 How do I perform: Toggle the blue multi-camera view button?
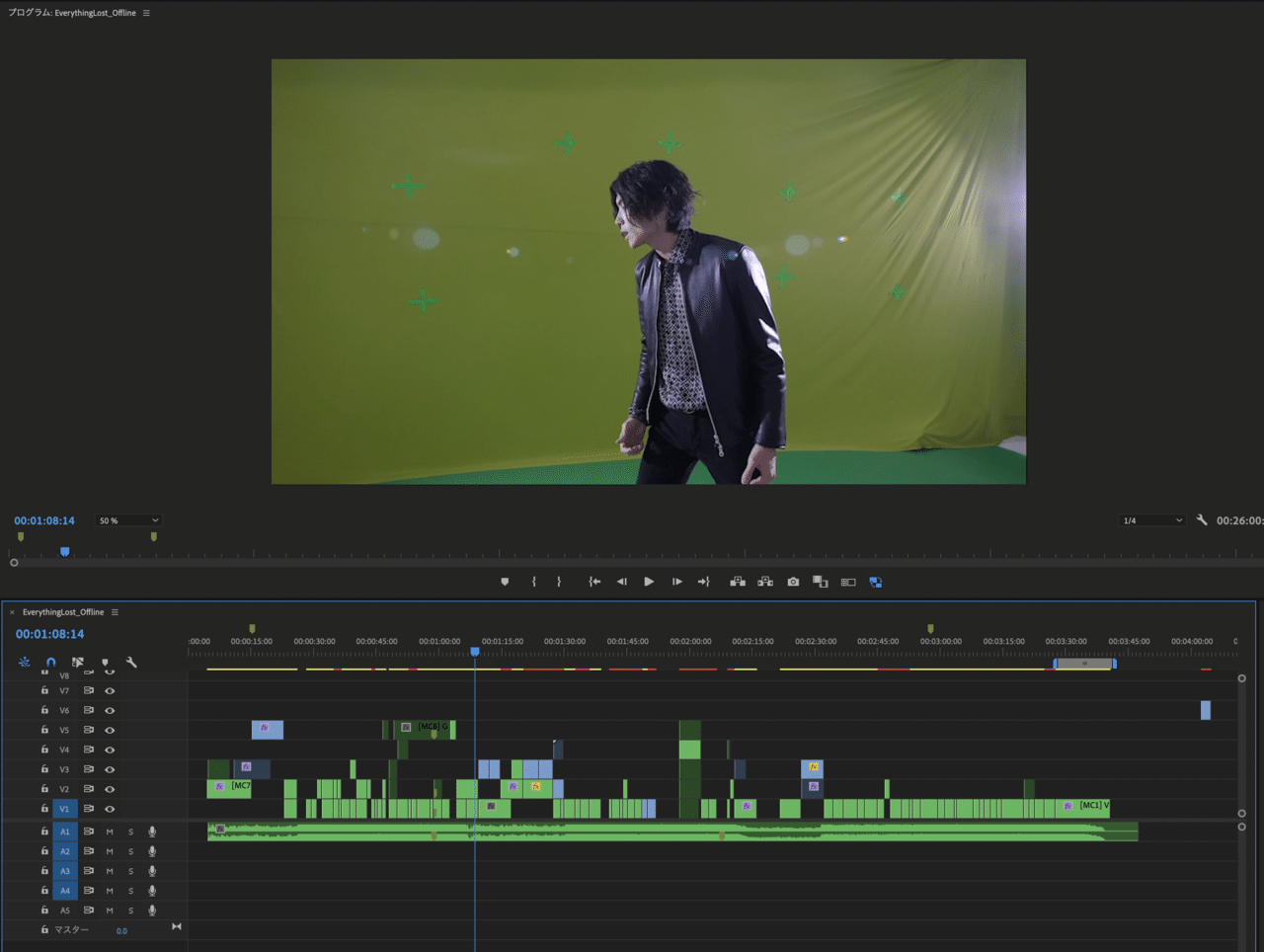coord(876,582)
